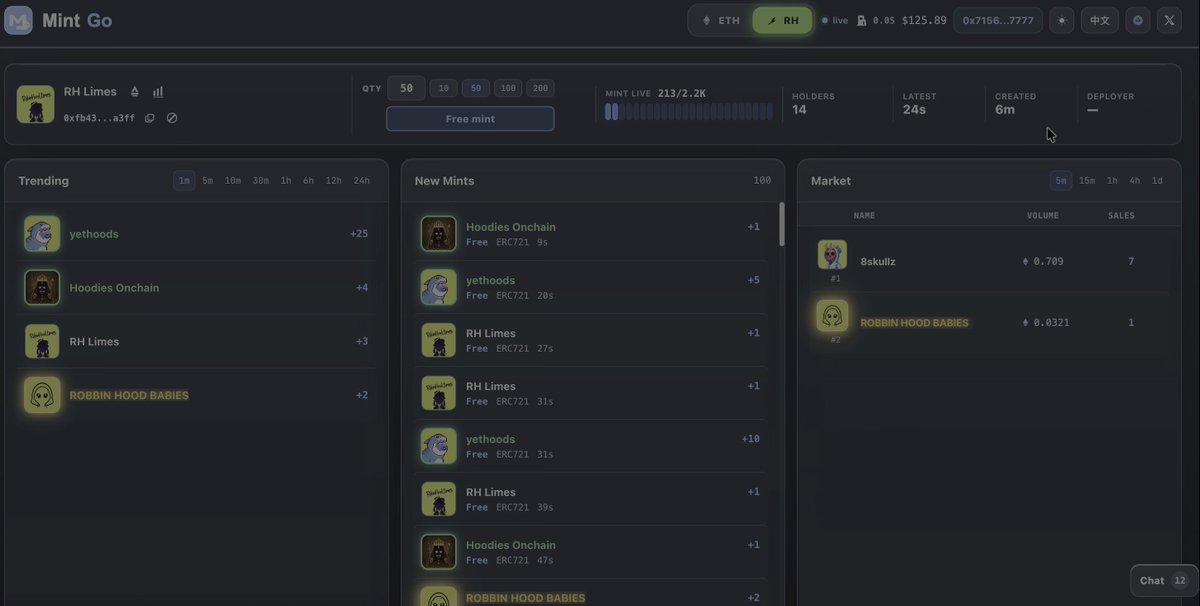1200x606 pixels.
Task: Click the blue circle icon beside X
Action: click(x=1137, y=20)
